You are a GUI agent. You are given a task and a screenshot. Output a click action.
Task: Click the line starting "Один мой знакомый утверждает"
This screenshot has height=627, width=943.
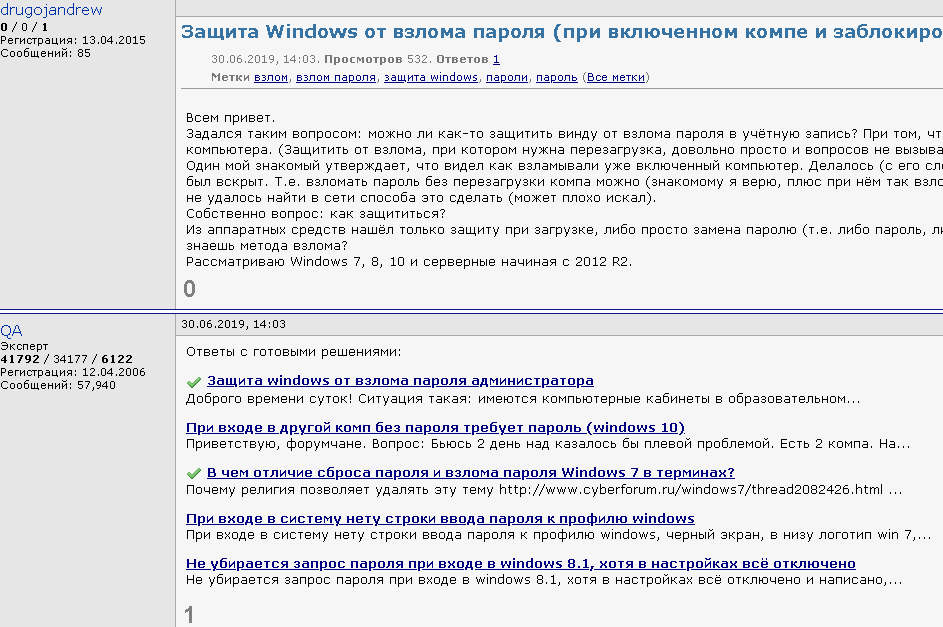(x=564, y=166)
